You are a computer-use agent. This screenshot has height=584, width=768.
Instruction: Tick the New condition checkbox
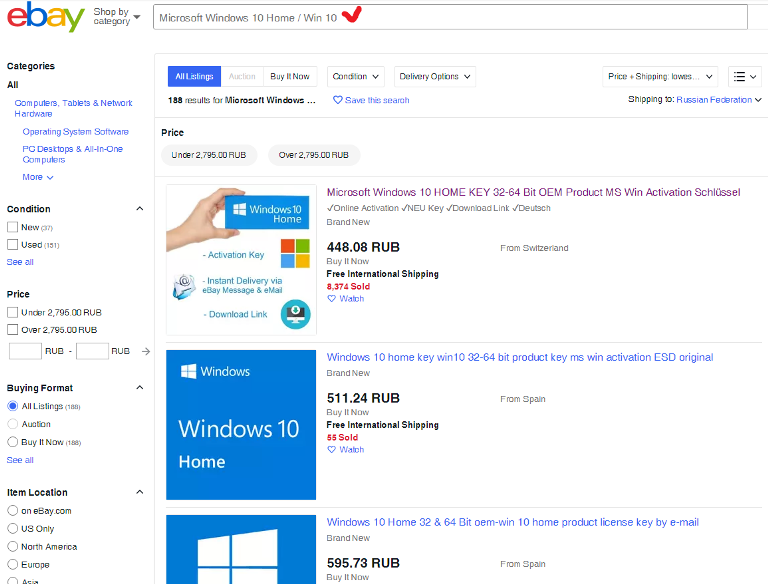(13, 227)
